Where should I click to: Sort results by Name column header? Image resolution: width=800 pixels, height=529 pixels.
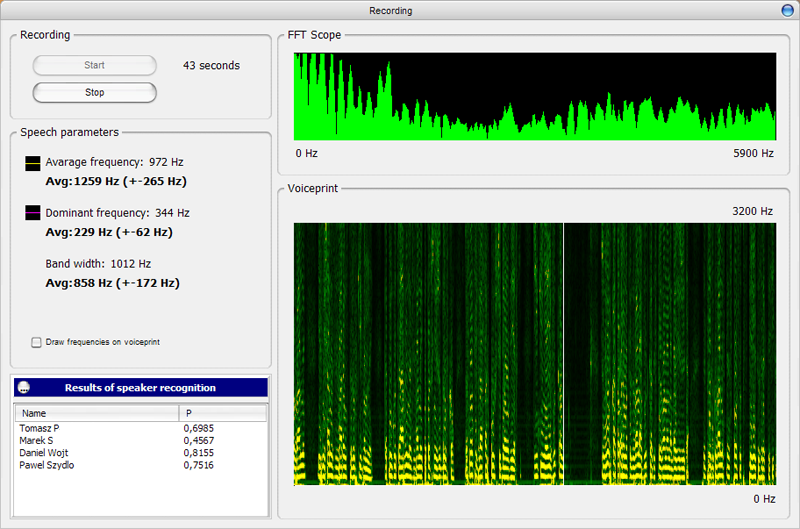[x=97, y=413]
